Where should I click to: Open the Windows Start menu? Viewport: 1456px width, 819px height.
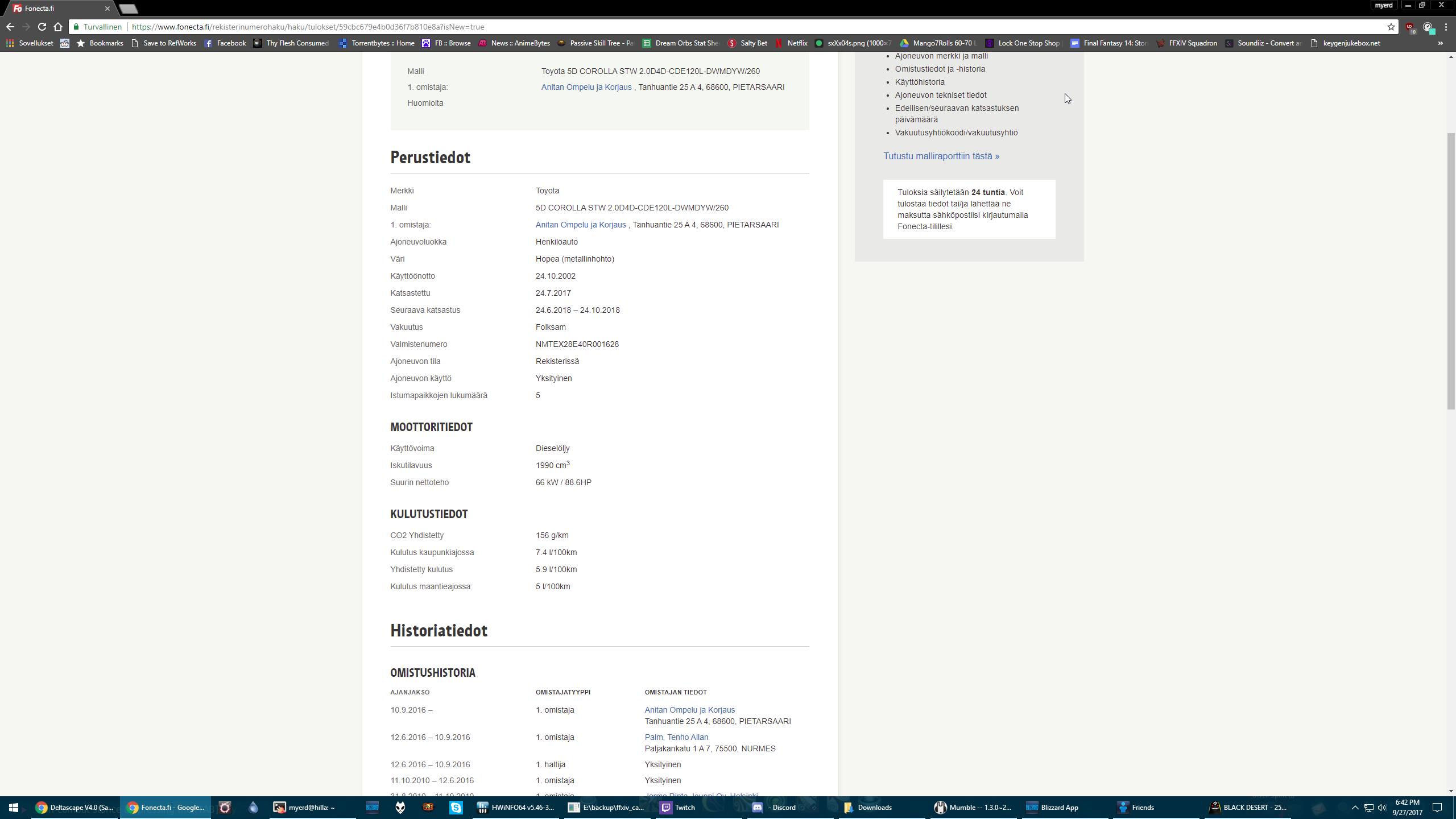[14, 808]
